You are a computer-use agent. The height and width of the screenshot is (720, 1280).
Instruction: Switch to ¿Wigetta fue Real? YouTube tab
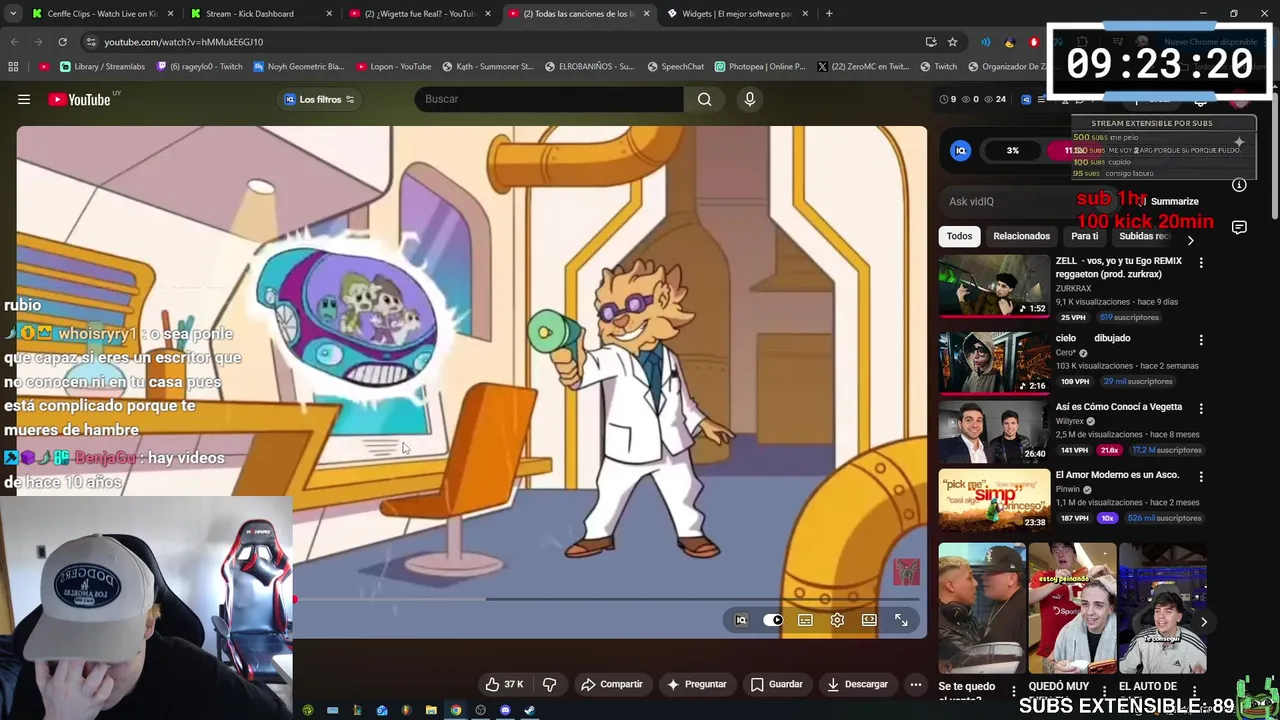pos(419,14)
